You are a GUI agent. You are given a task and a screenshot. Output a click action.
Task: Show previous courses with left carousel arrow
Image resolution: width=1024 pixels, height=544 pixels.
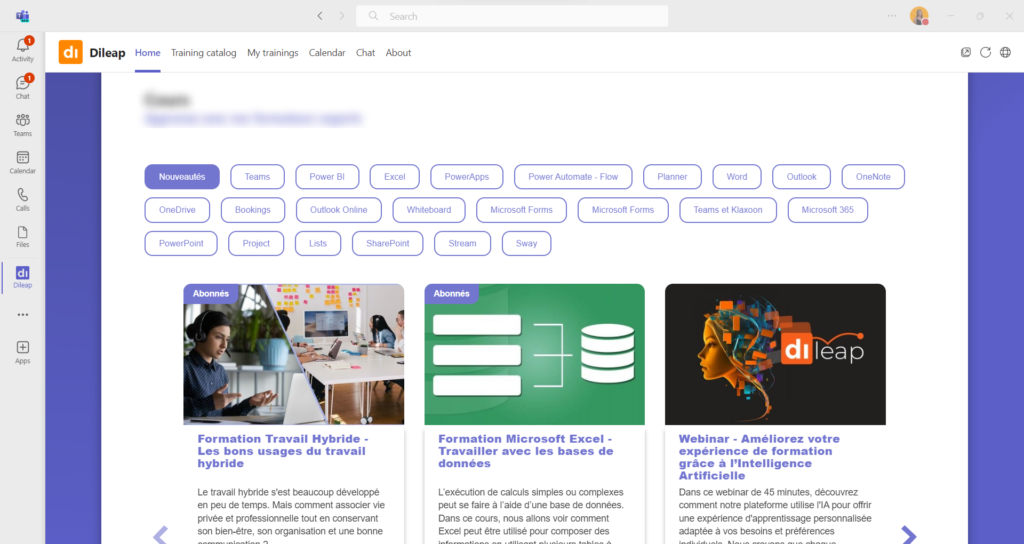pos(160,535)
